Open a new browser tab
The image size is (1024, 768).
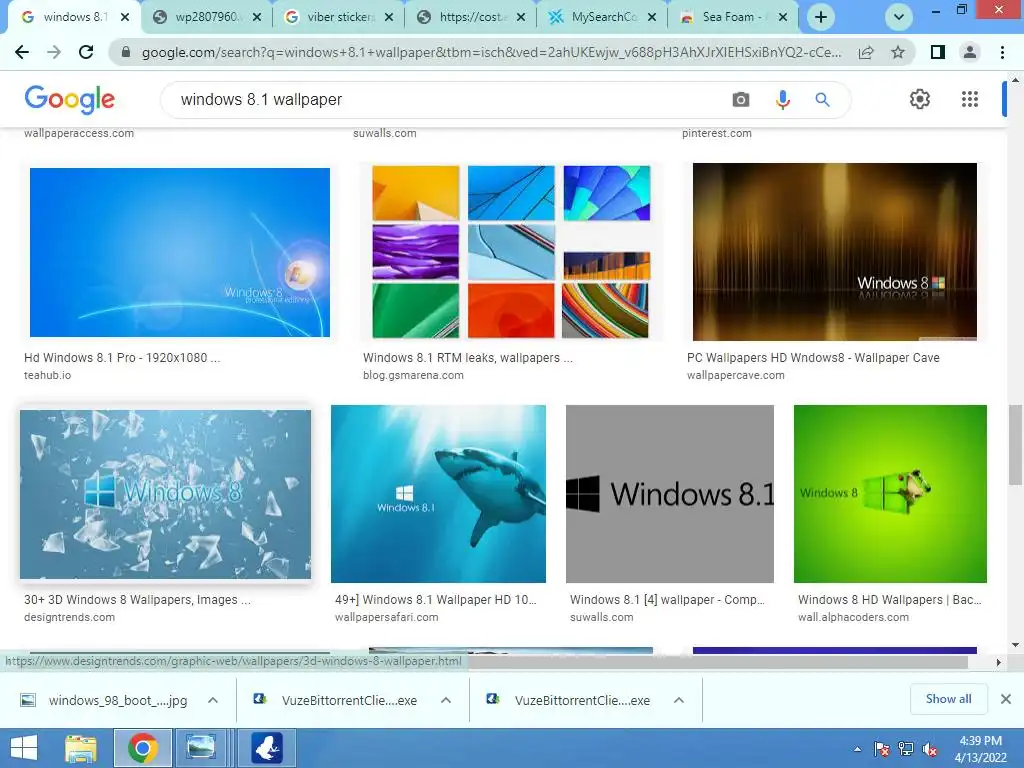point(821,17)
